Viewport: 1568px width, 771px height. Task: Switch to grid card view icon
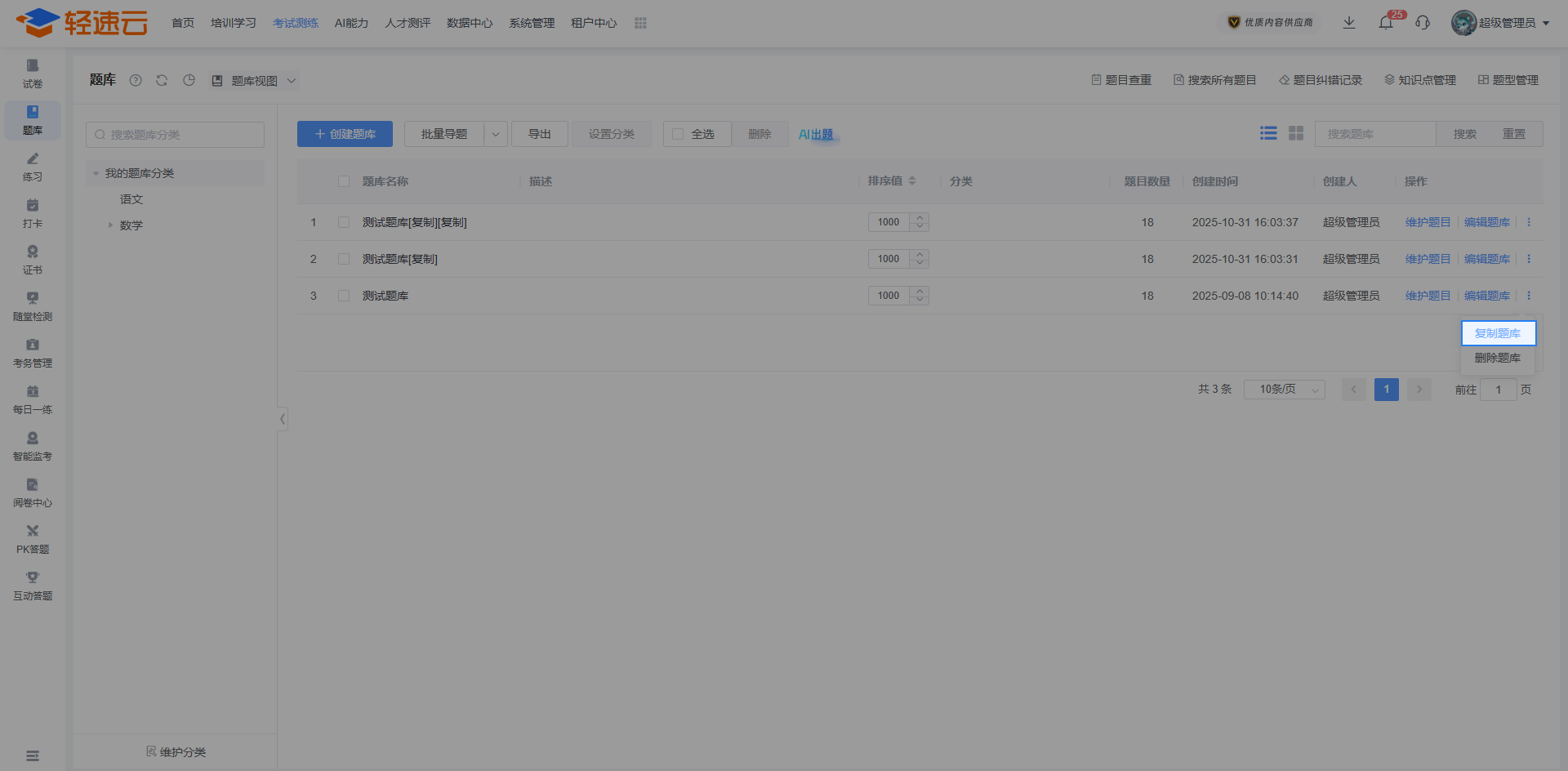tap(1296, 133)
